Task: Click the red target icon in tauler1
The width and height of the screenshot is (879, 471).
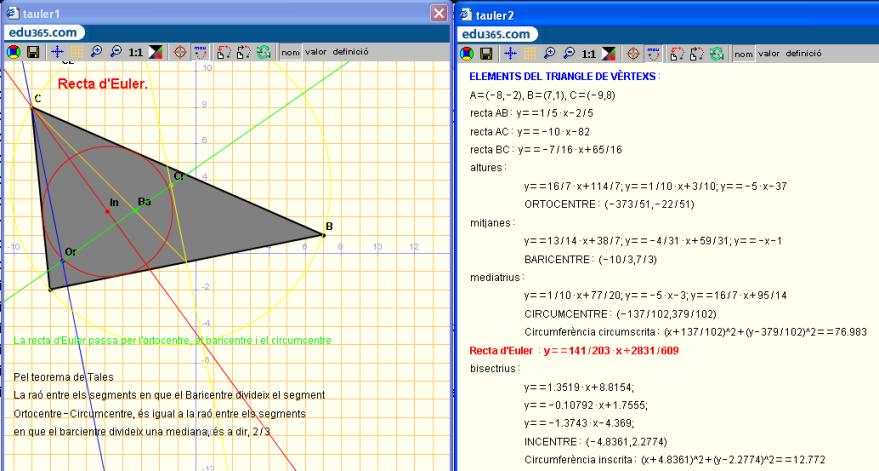Action: coord(180,52)
